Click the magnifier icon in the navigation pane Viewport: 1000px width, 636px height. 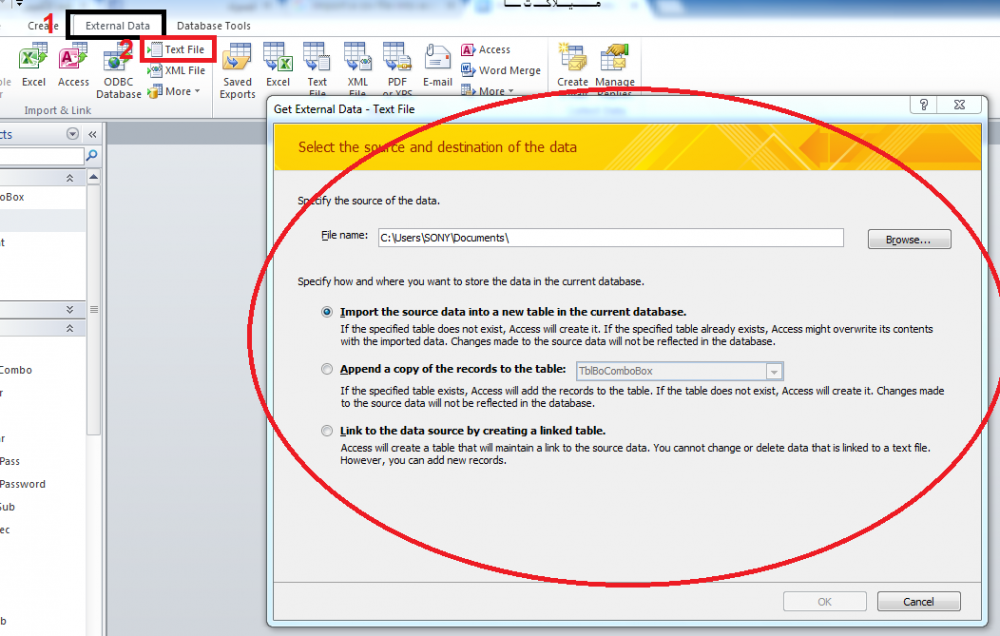92,155
